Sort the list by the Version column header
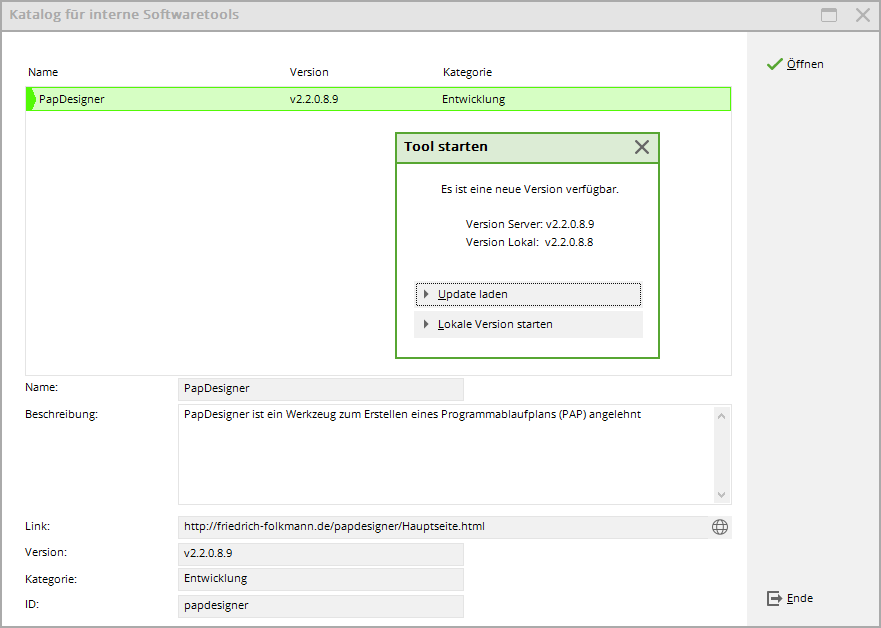This screenshot has height=628, width=881. pyautogui.click(x=309, y=72)
